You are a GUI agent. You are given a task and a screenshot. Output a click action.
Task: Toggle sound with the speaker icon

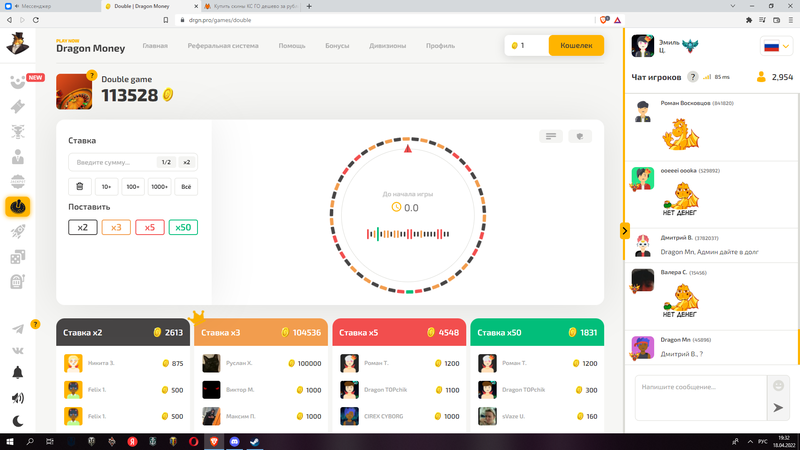[x=18, y=398]
